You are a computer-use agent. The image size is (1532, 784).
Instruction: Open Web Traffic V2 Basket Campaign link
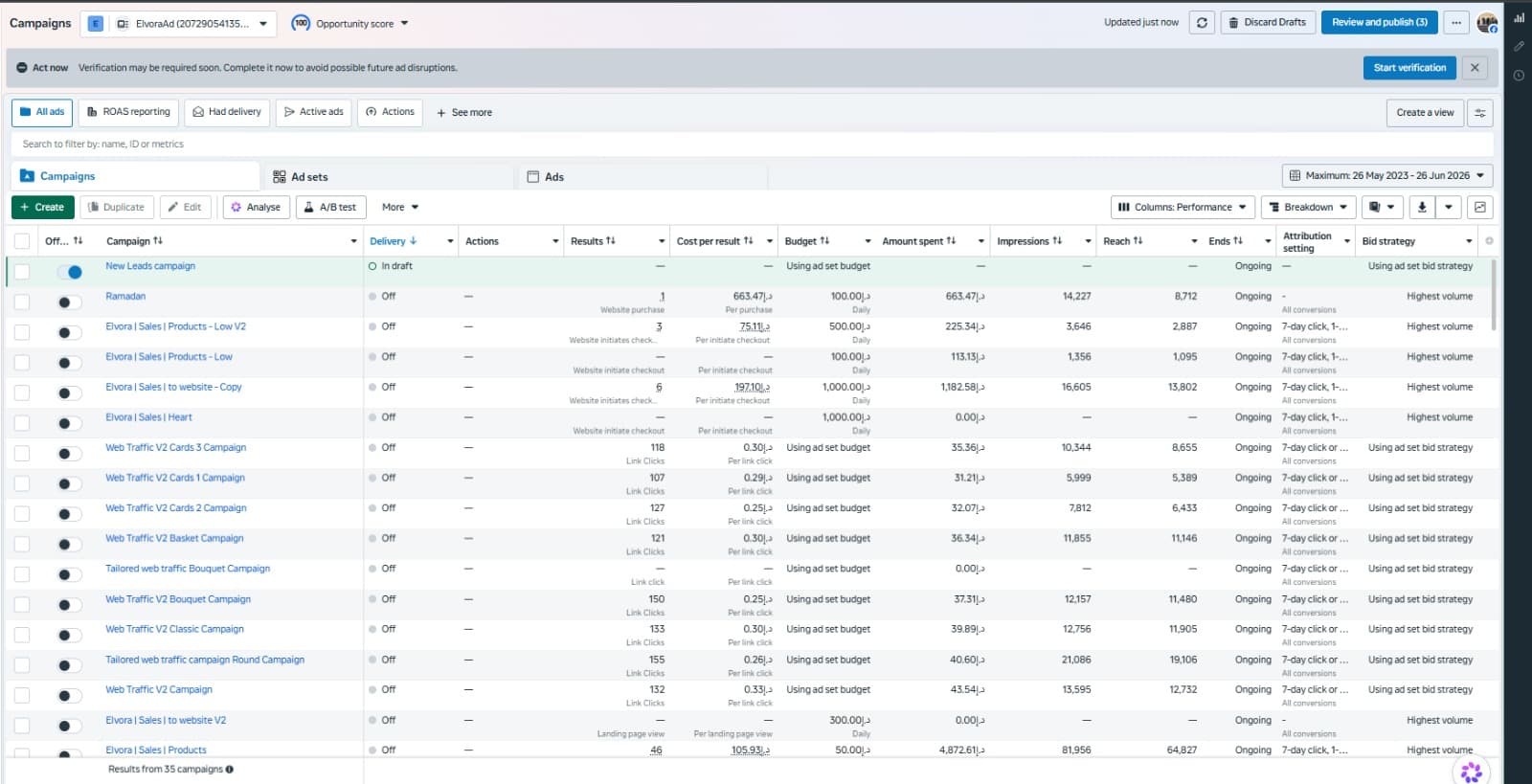[174, 539]
